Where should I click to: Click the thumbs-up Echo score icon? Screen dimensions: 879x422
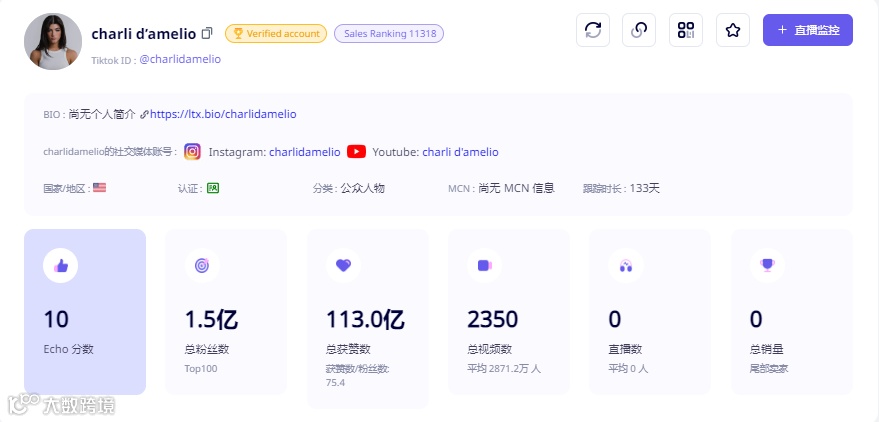61,265
